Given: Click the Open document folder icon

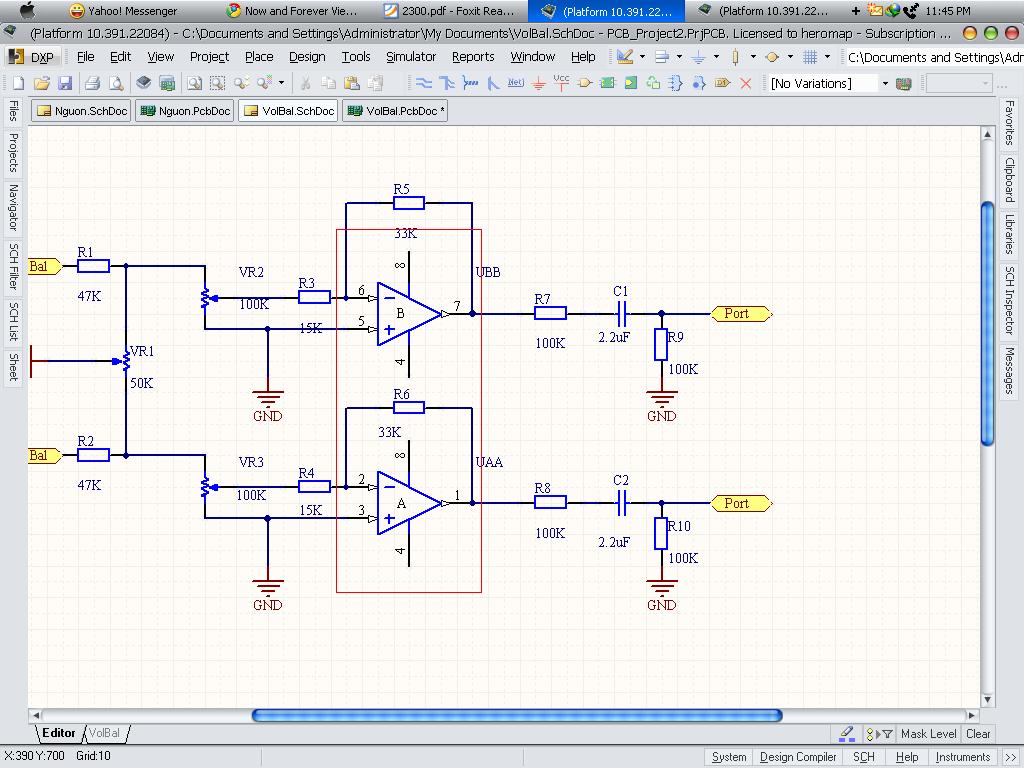Looking at the screenshot, I should pyautogui.click(x=41, y=83).
